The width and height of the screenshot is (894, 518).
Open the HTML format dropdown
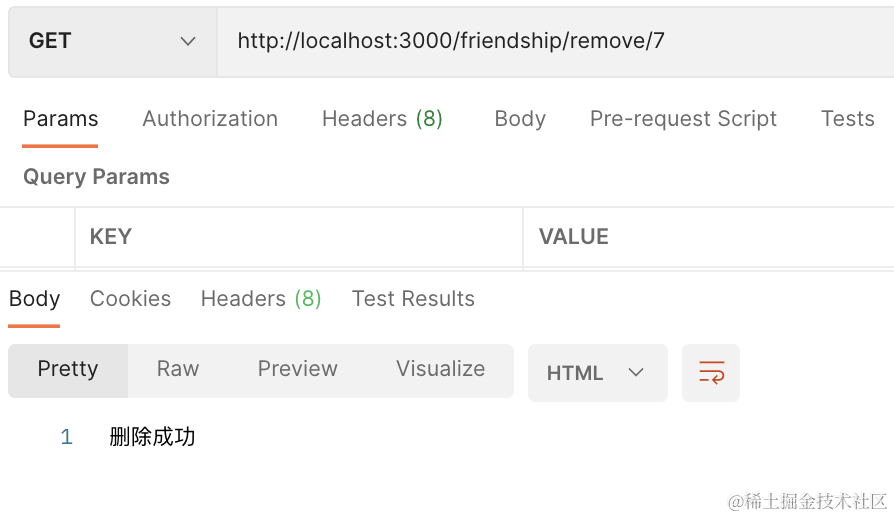(598, 373)
